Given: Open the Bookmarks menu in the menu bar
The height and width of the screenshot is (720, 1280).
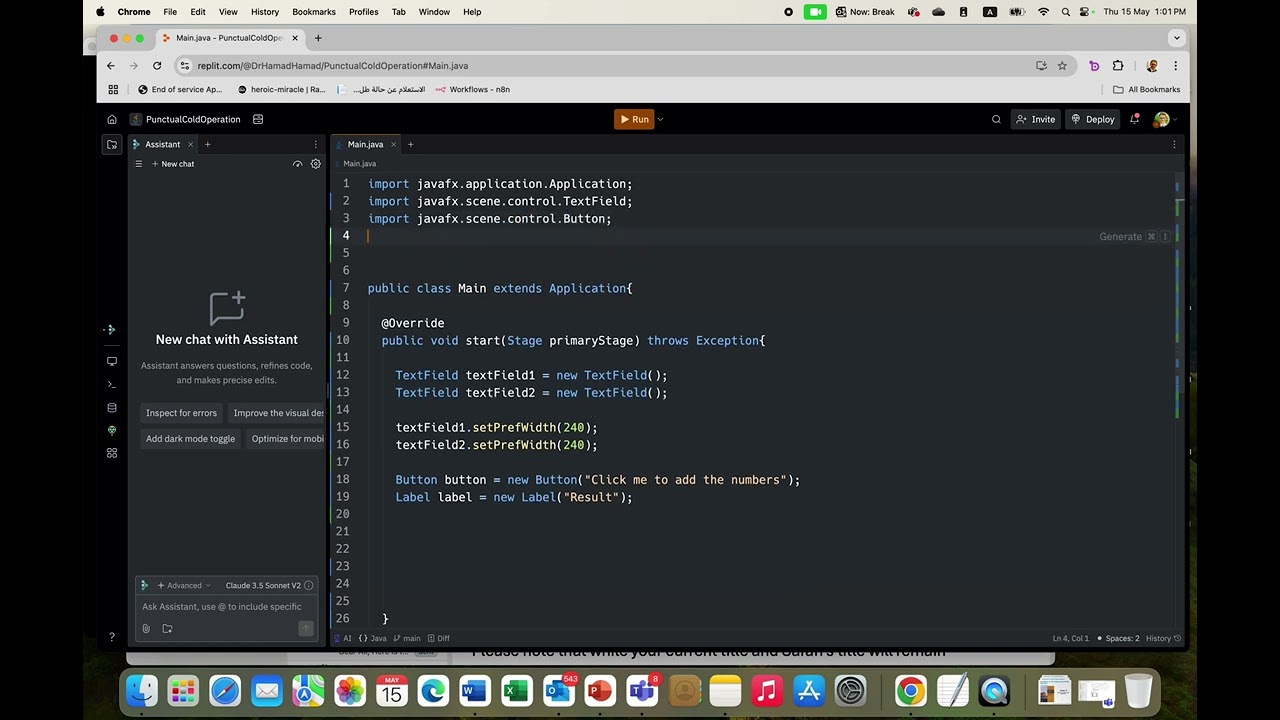Looking at the screenshot, I should 314,12.
